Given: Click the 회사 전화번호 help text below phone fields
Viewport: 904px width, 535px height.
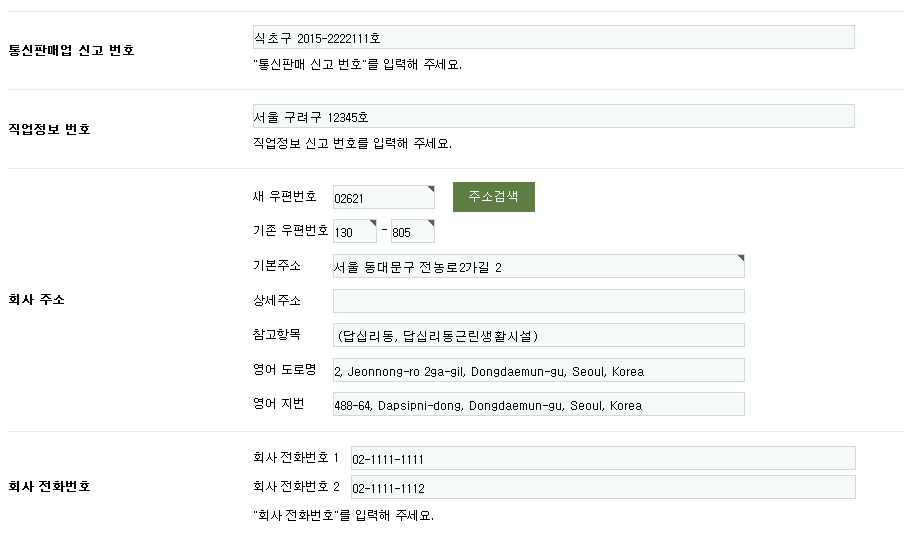Looking at the screenshot, I should click(343, 516).
